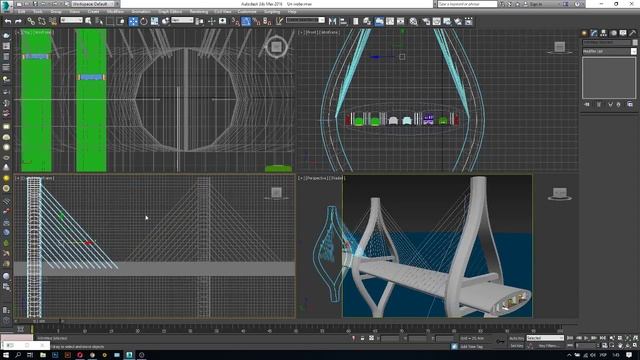Image resolution: width=640 pixels, height=360 pixels.
Task: Open Front viewport plus menu
Action: pos(301,32)
